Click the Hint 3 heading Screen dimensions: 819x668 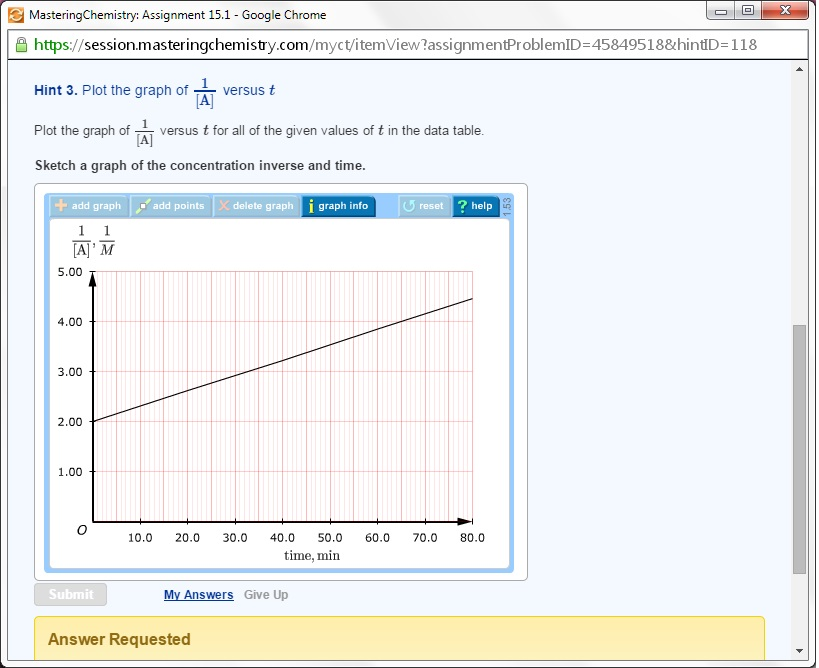point(53,90)
